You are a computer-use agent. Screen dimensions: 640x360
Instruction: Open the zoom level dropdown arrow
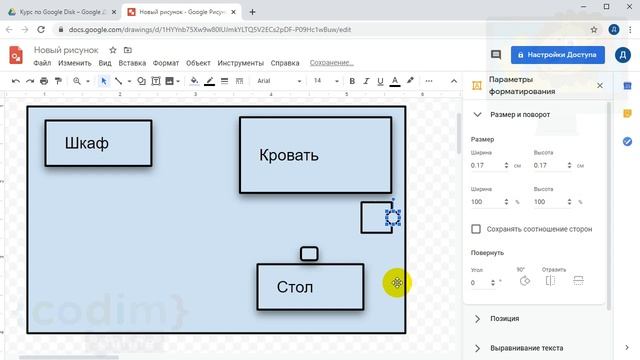[x=88, y=81]
